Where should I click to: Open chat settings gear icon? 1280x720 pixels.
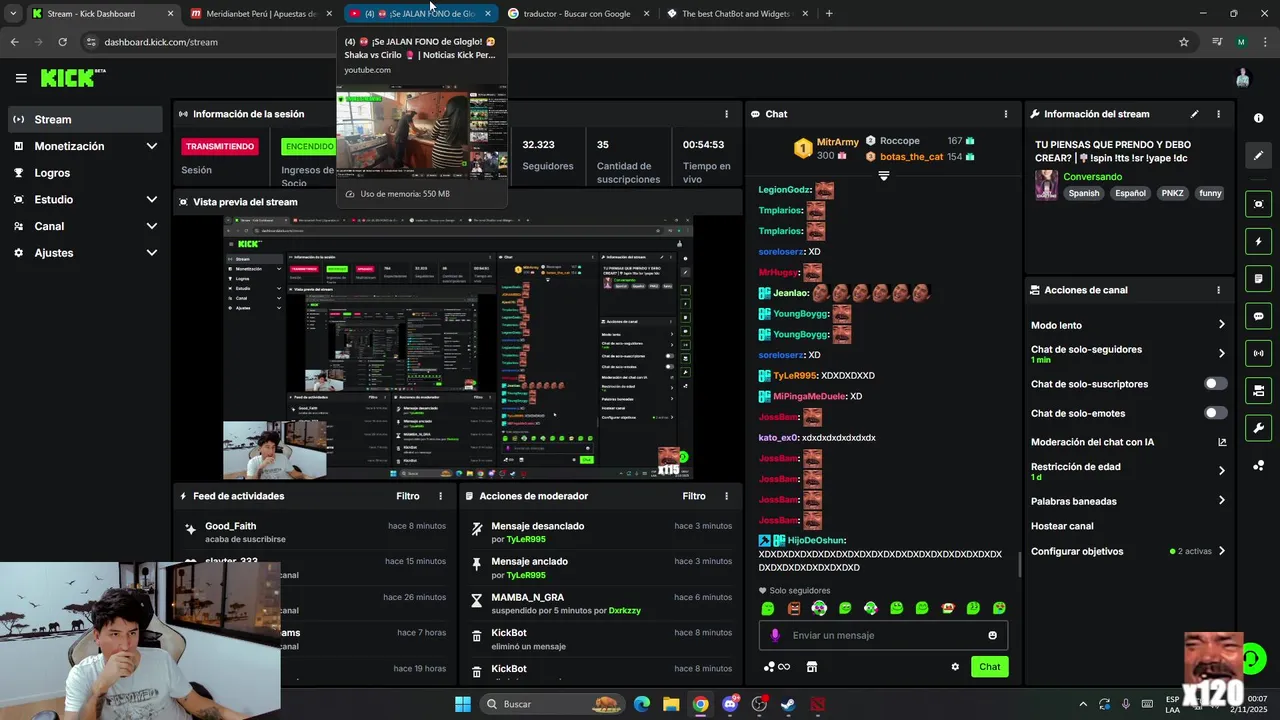[955, 667]
